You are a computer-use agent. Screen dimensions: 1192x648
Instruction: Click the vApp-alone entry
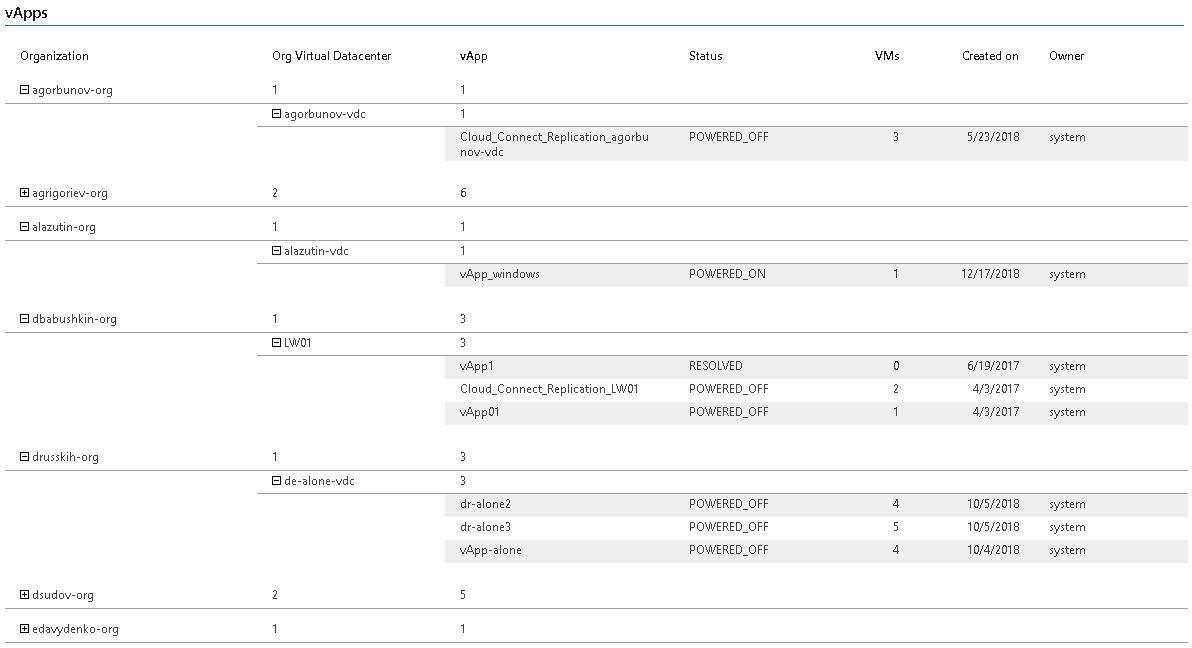point(490,550)
